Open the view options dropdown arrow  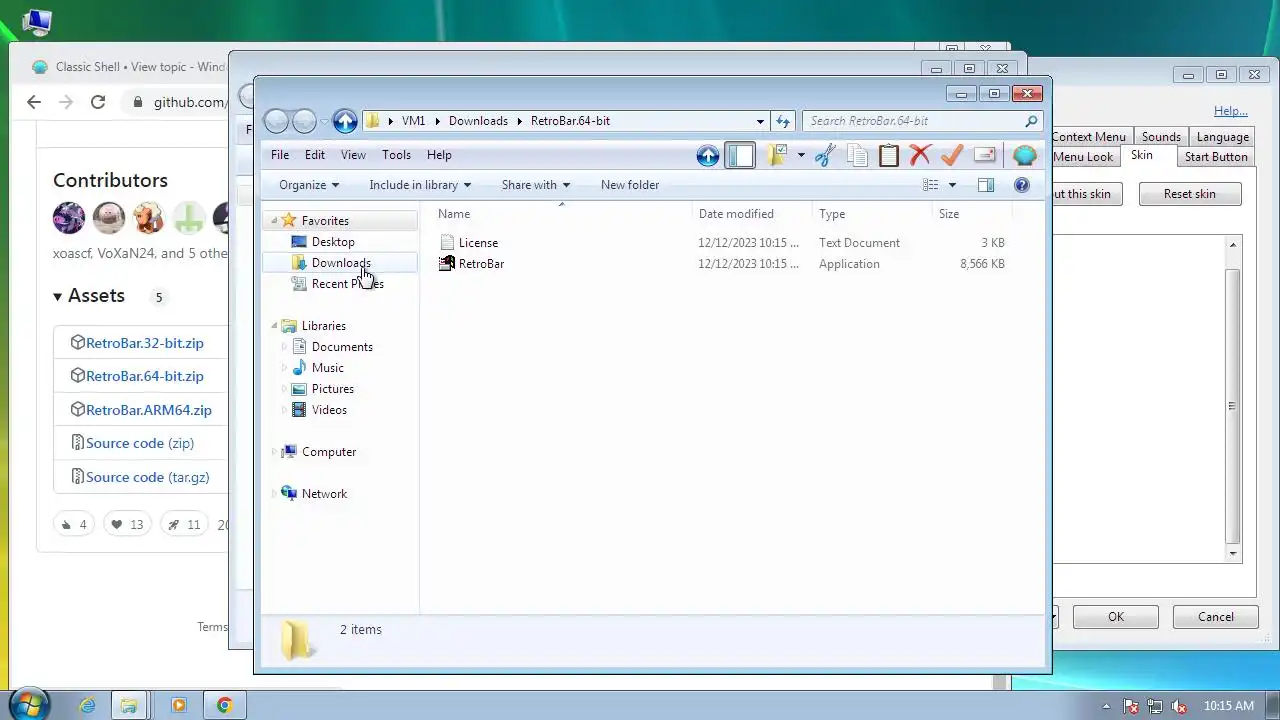point(952,185)
